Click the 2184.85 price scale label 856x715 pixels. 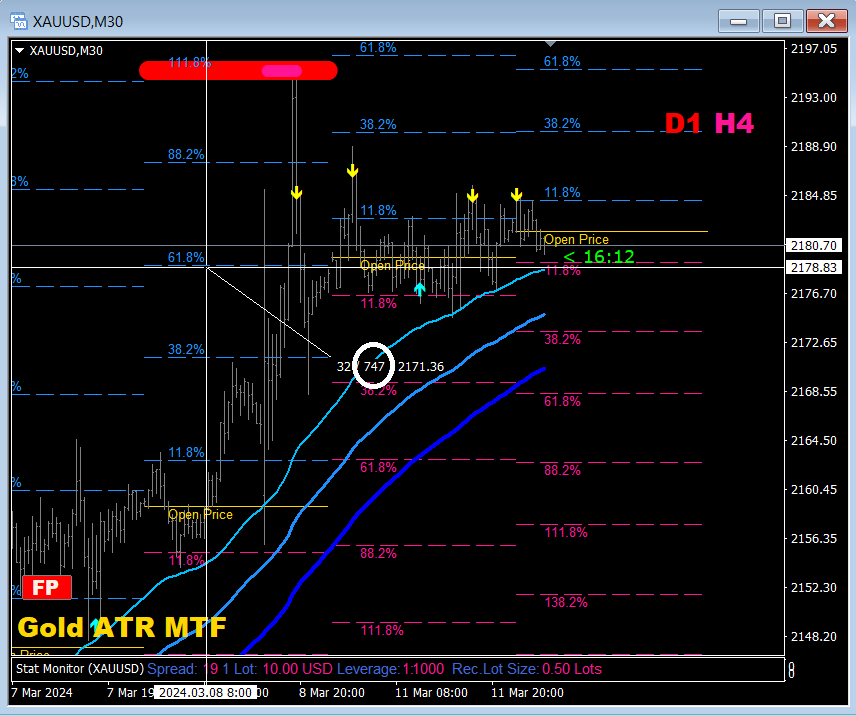(x=814, y=195)
